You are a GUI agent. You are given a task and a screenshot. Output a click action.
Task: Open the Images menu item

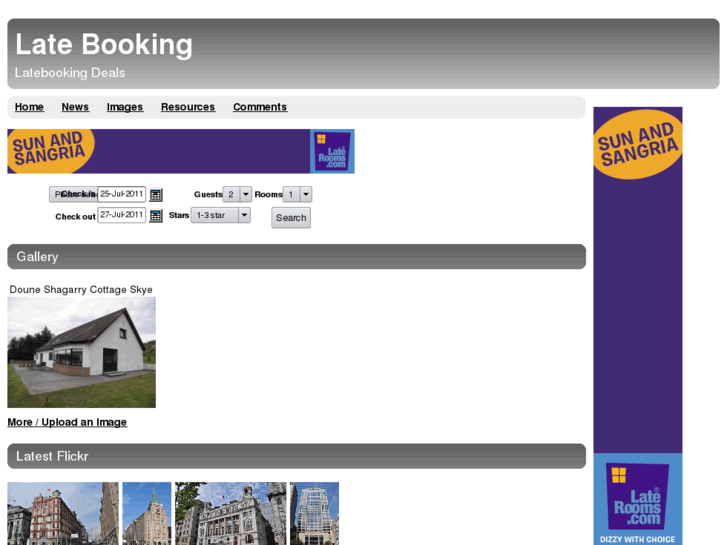(125, 107)
